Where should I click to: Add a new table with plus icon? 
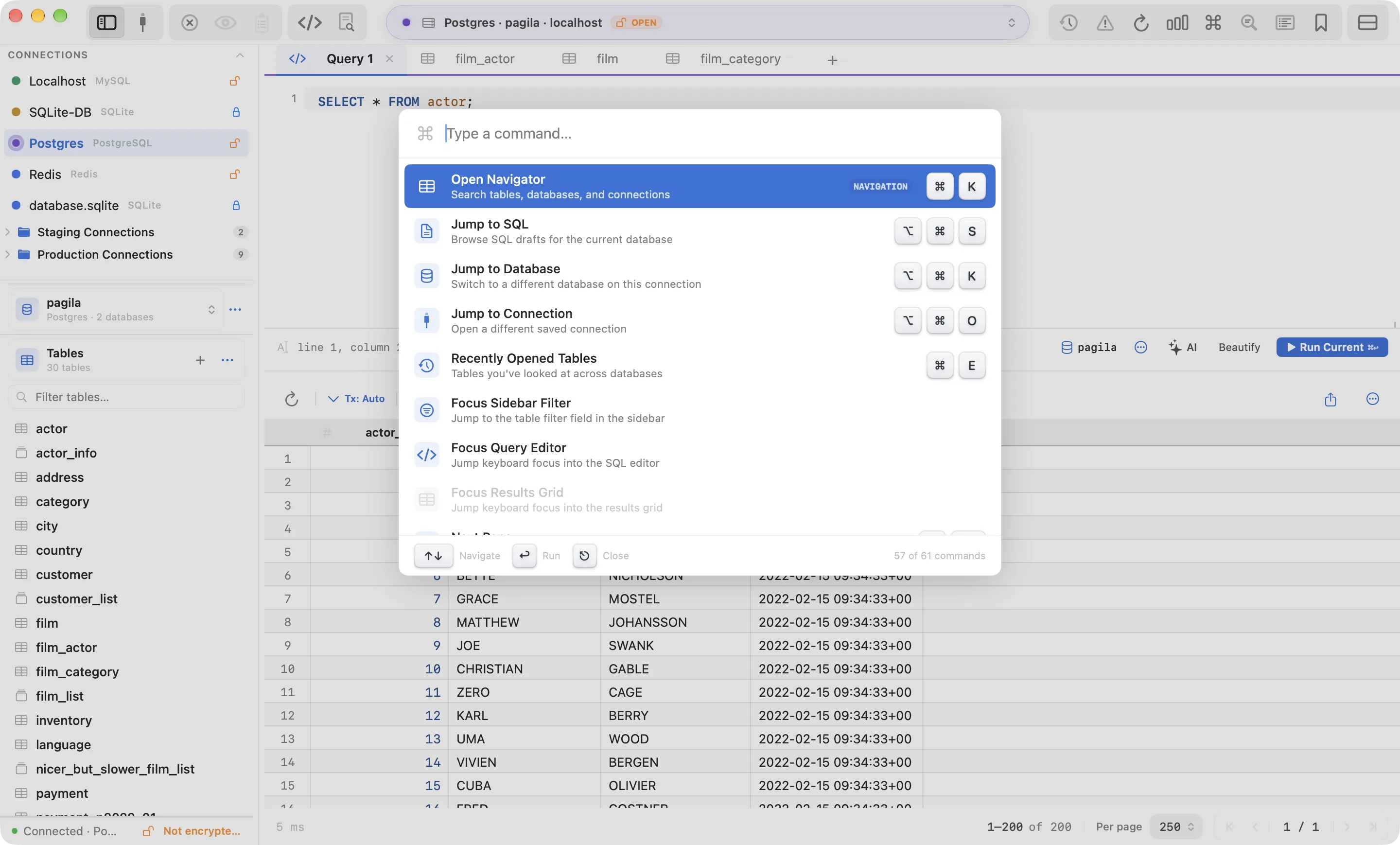pos(200,360)
